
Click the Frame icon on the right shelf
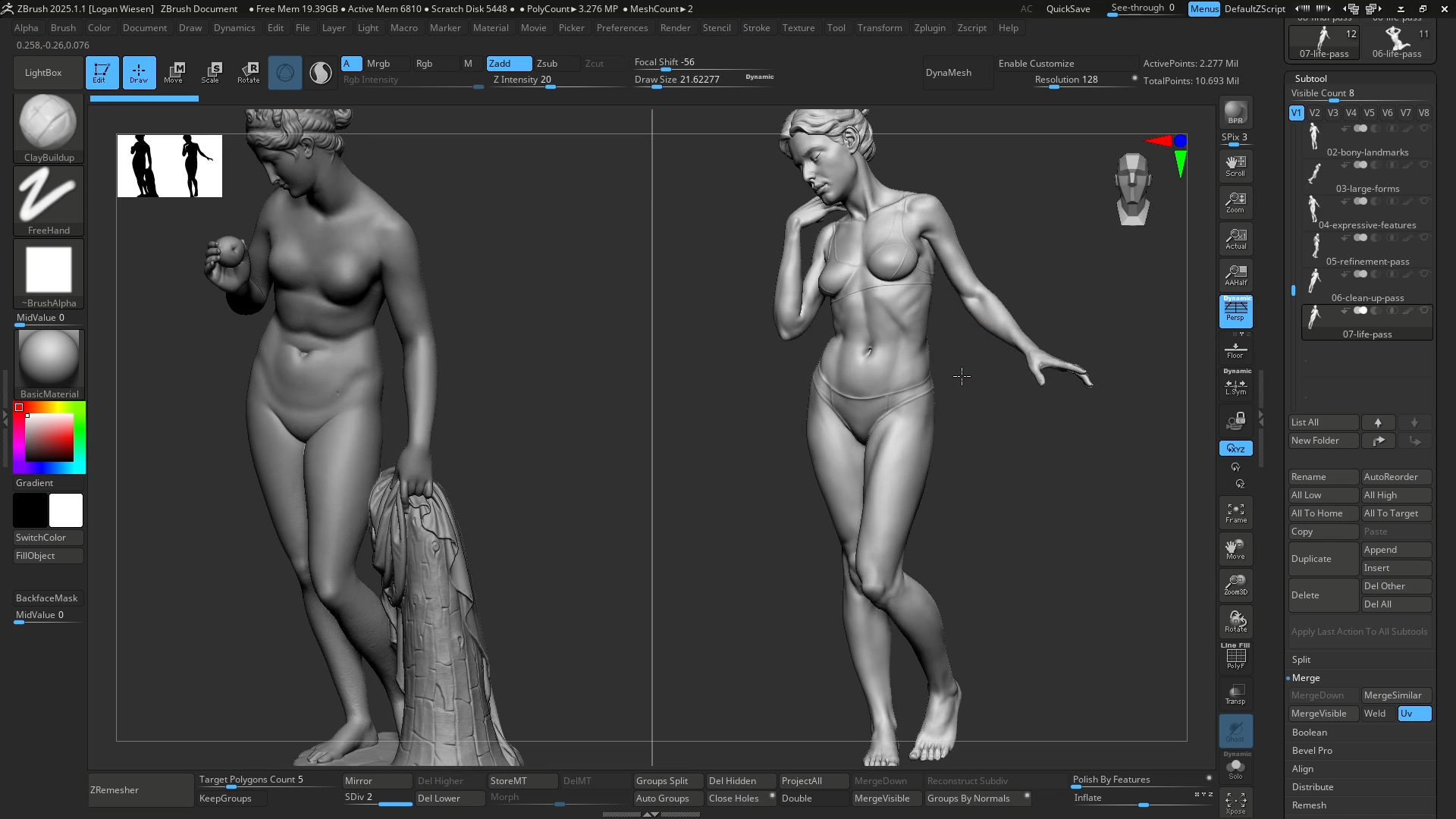1235,512
